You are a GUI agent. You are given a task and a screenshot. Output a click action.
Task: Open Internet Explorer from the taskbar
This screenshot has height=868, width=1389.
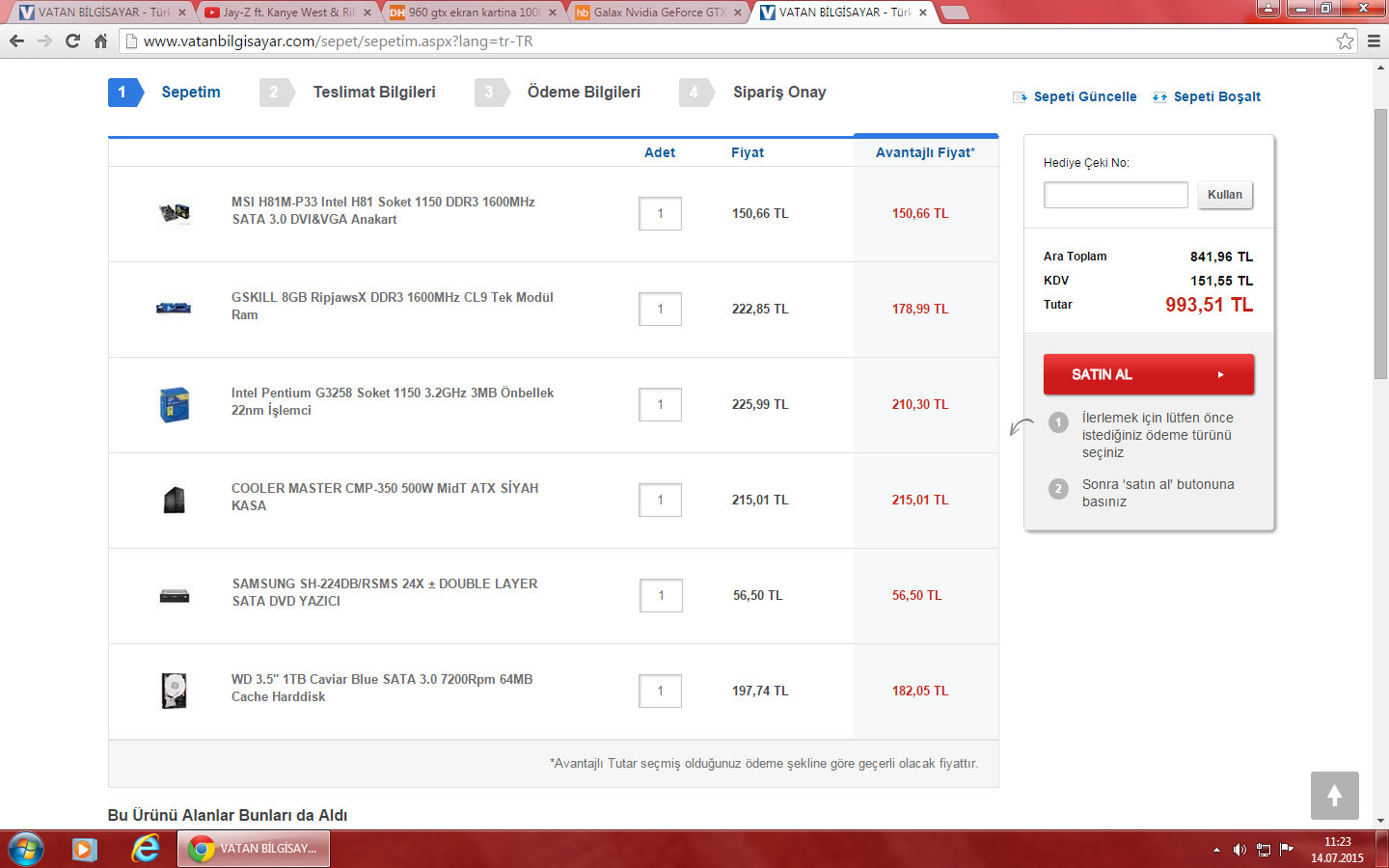tap(146, 849)
